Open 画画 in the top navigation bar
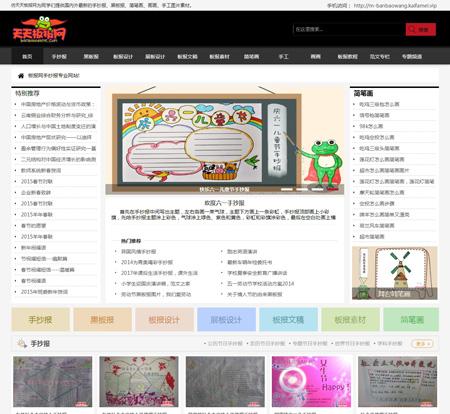 tap(315, 56)
